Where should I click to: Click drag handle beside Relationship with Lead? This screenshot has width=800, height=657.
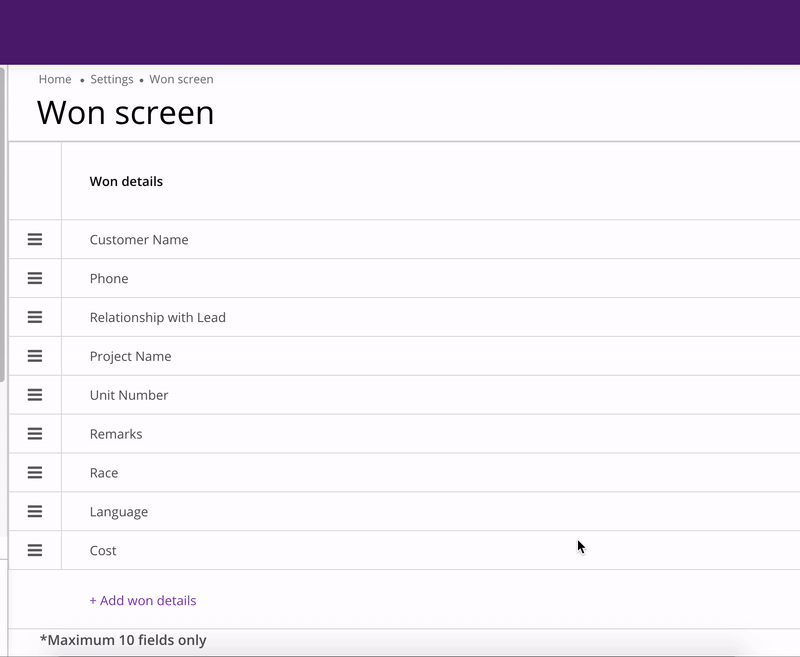pyautogui.click(x=35, y=317)
